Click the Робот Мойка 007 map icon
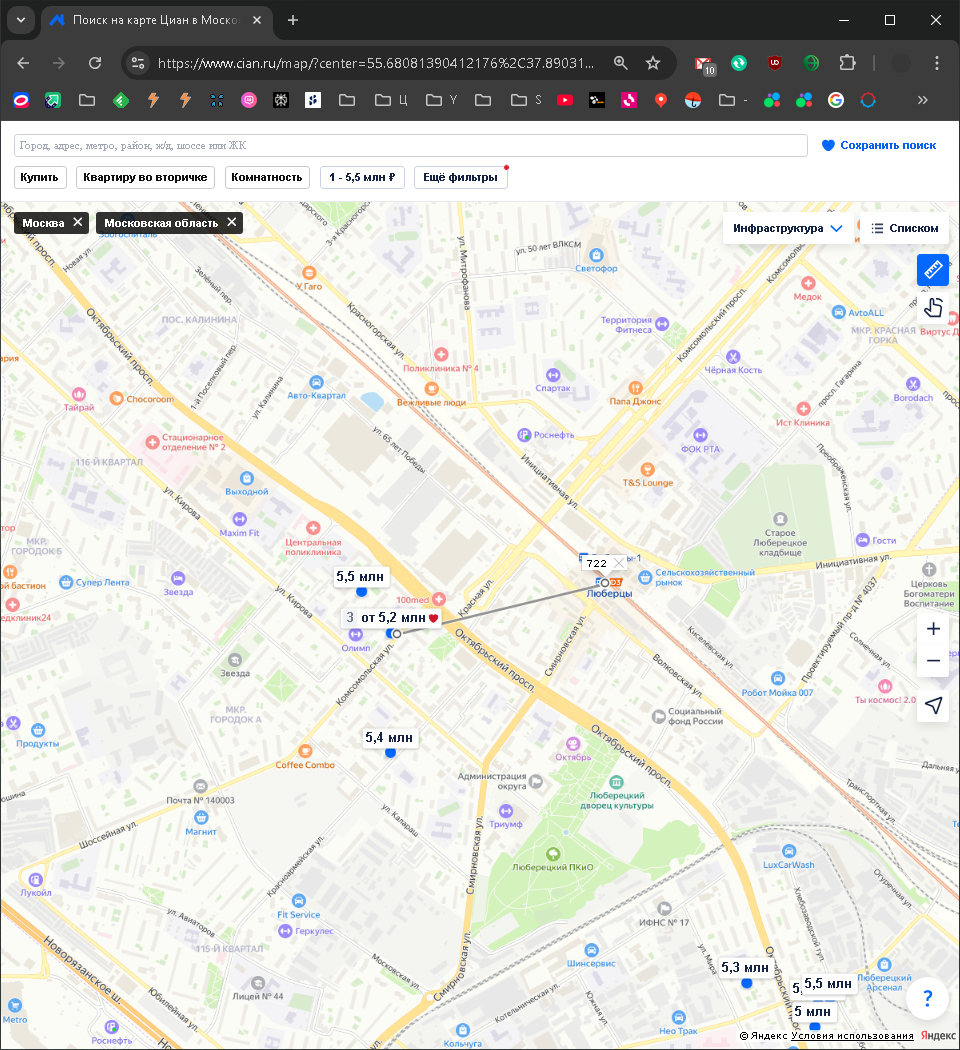Screen dimensions: 960x1050 [x=777, y=678]
